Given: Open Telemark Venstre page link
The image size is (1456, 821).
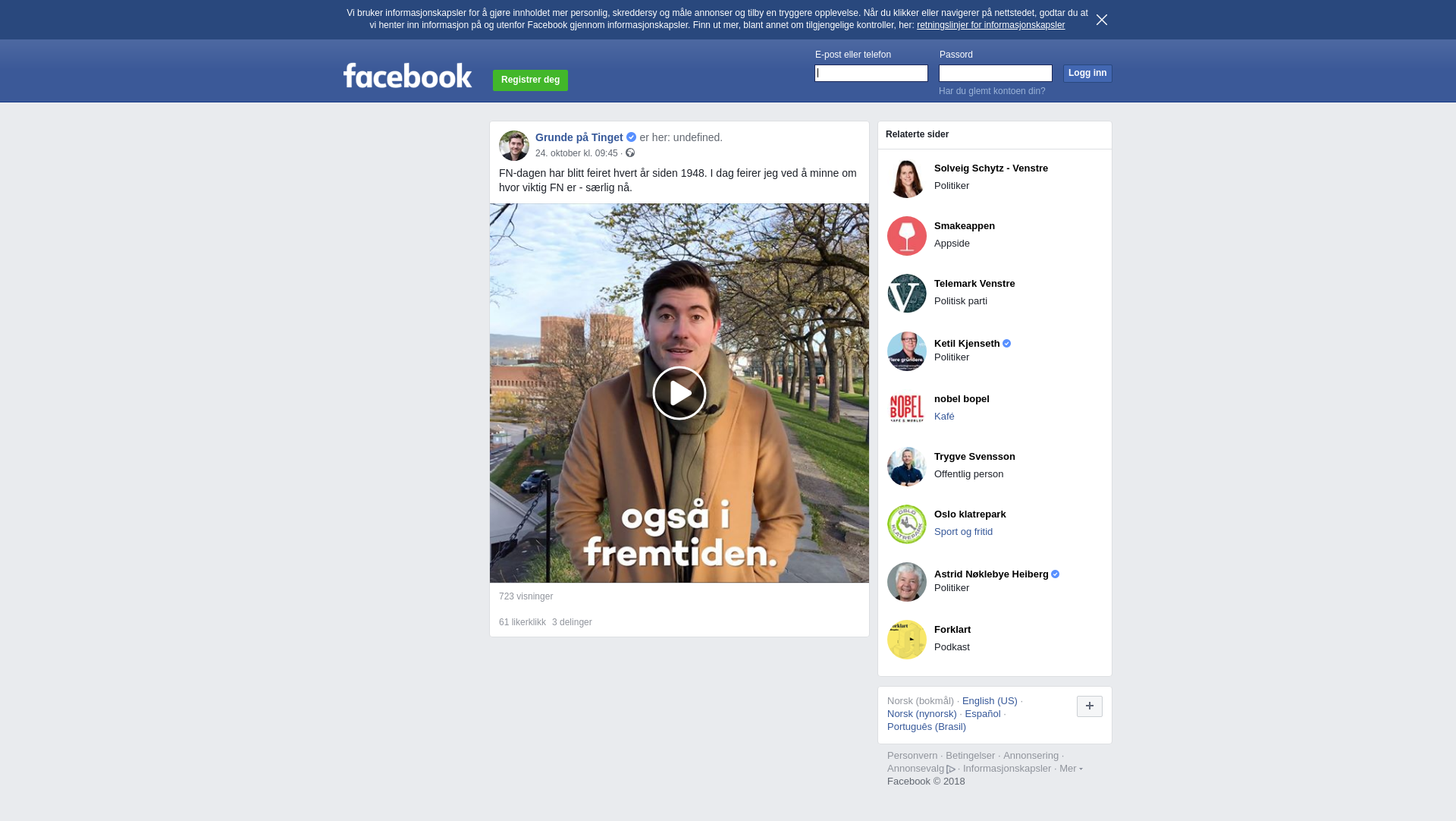Looking at the screenshot, I should coord(974,284).
